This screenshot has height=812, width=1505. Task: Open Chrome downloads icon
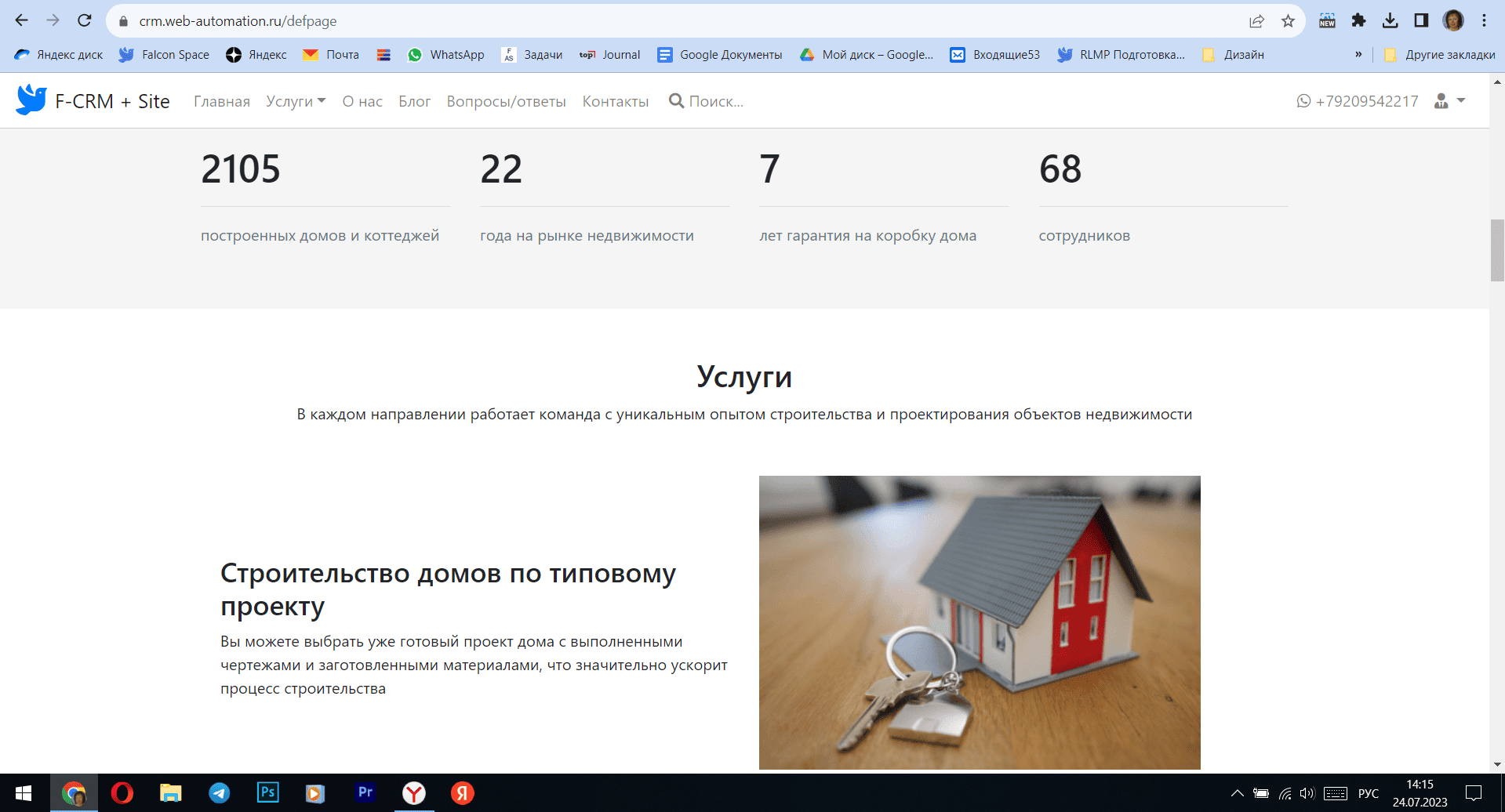1390,21
